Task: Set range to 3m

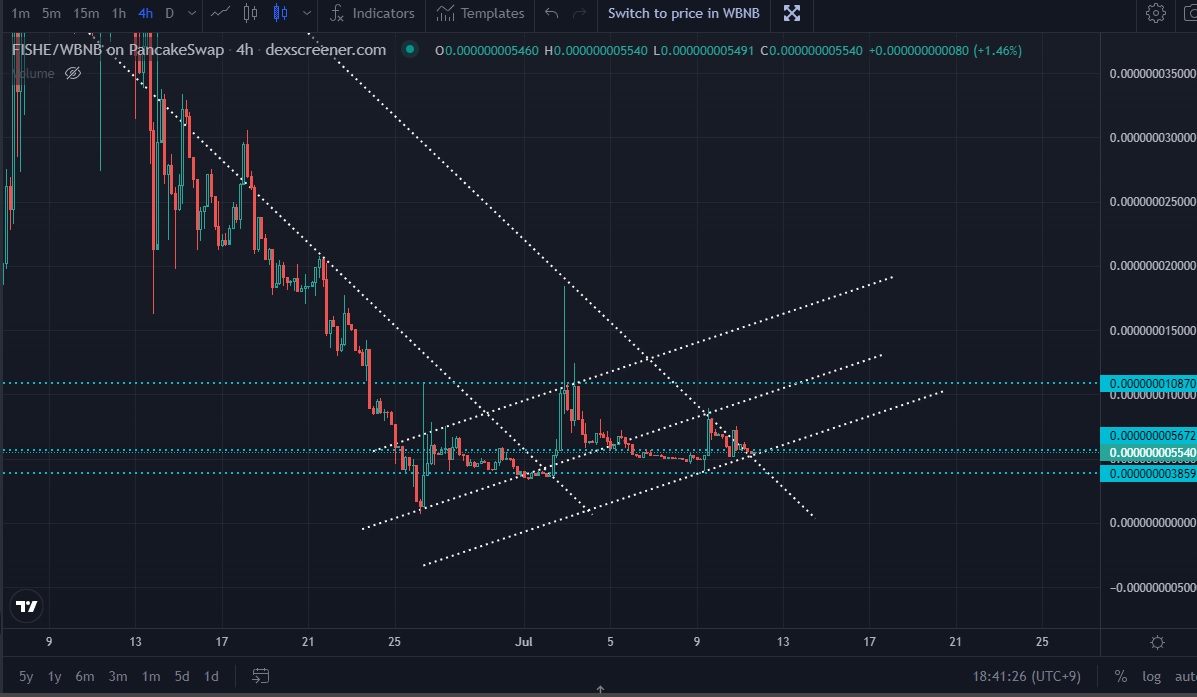Action: [x=118, y=676]
